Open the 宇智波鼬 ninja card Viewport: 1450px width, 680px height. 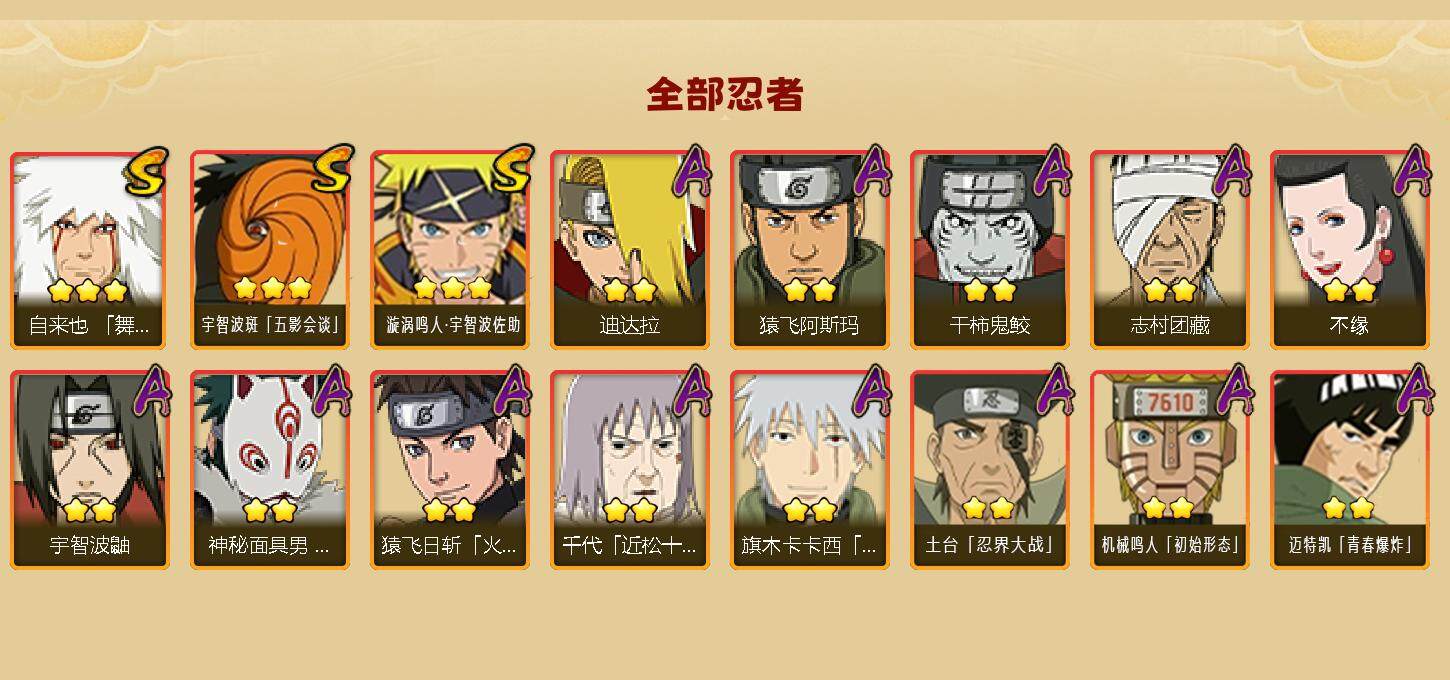90,470
